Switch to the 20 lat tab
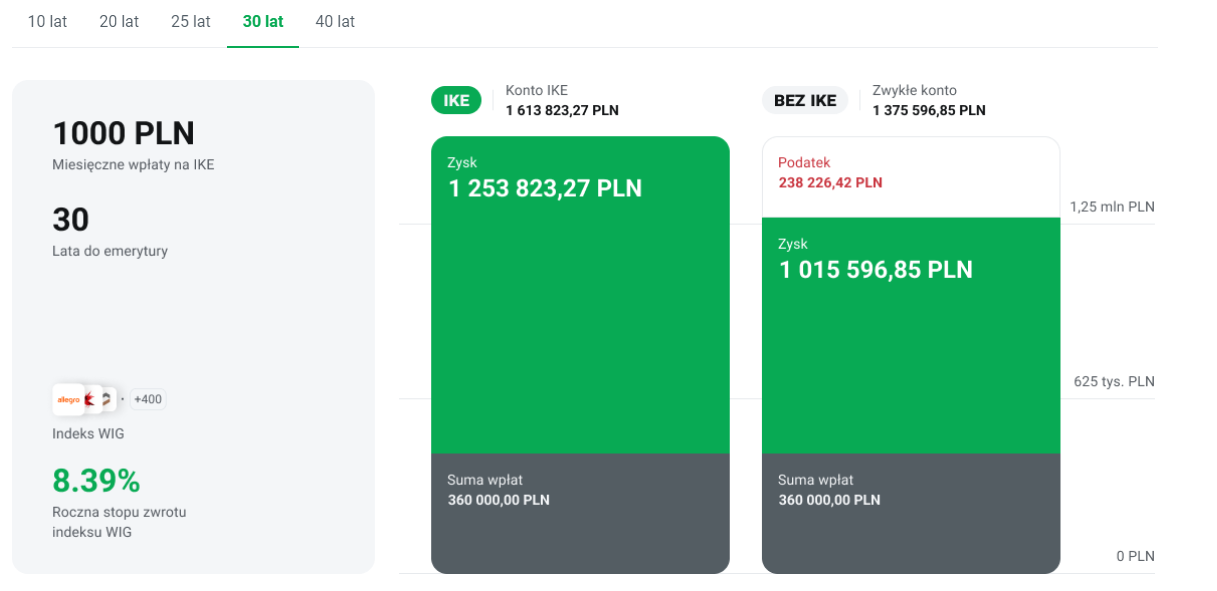Image resolution: width=1217 pixels, height=591 pixels. [119, 21]
